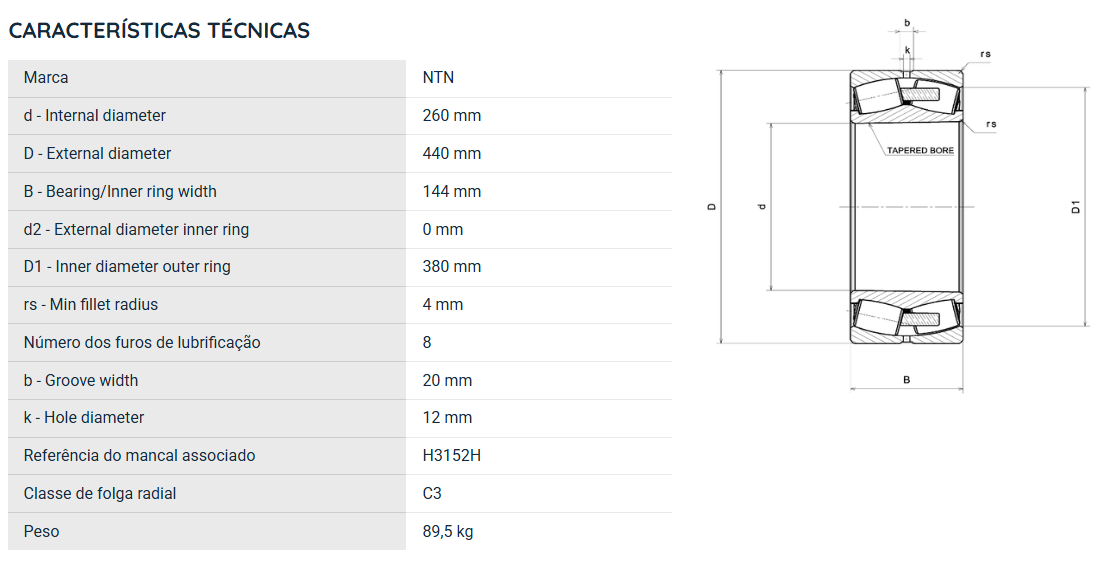This screenshot has width=1105, height=561.
Task: Click the D - External diameter label
Action: [97, 154]
